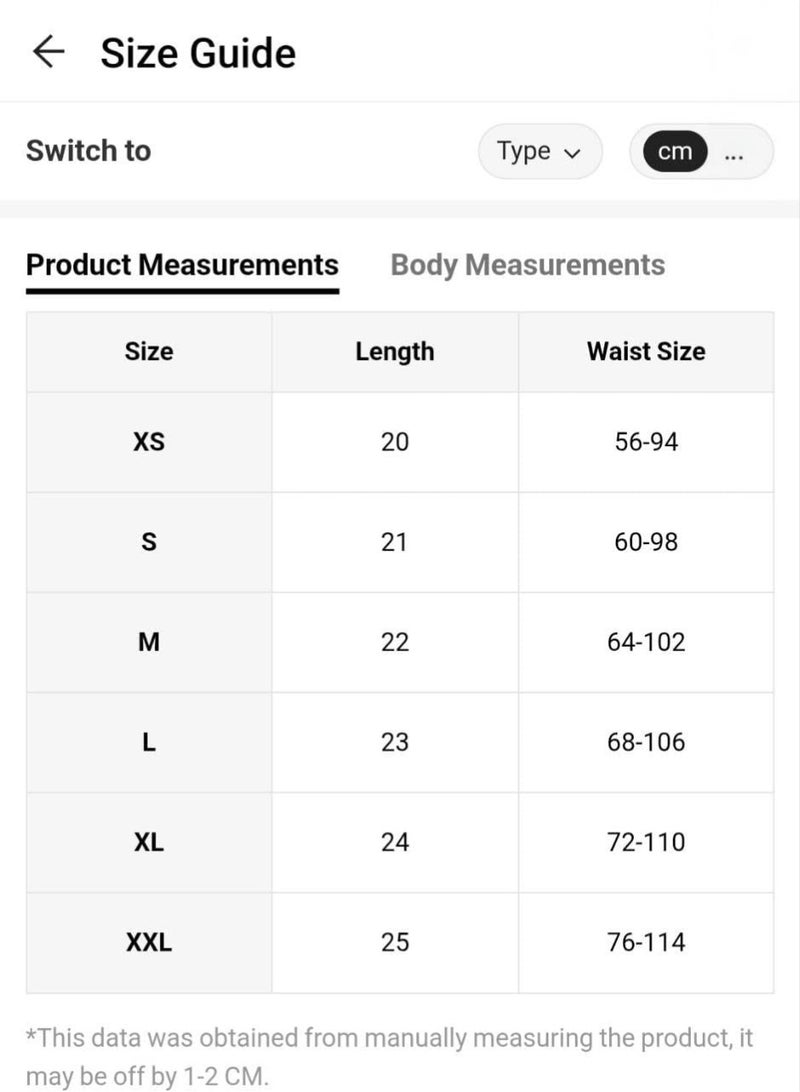
Task: Choose size S in the table
Action: point(148,541)
